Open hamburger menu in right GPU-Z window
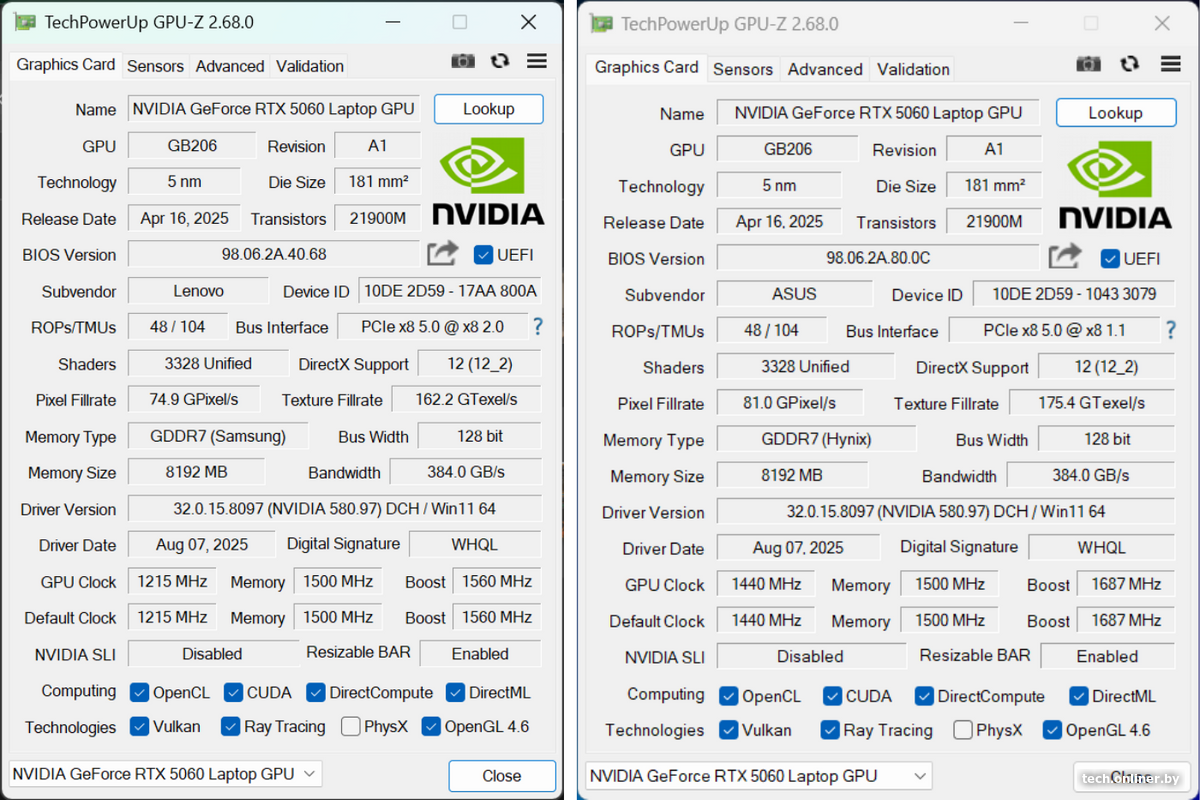The width and height of the screenshot is (1200, 800). point(1171,64)
